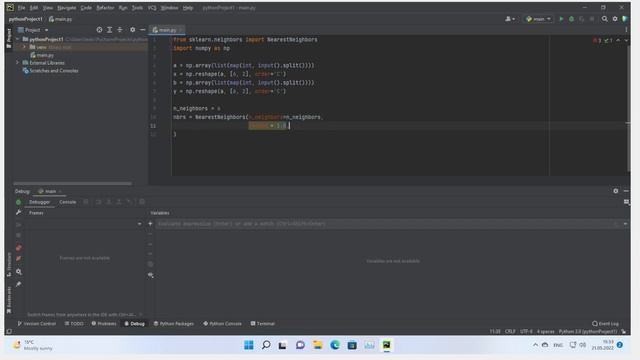Pin the debug tab with pin icon

point(19,284)
